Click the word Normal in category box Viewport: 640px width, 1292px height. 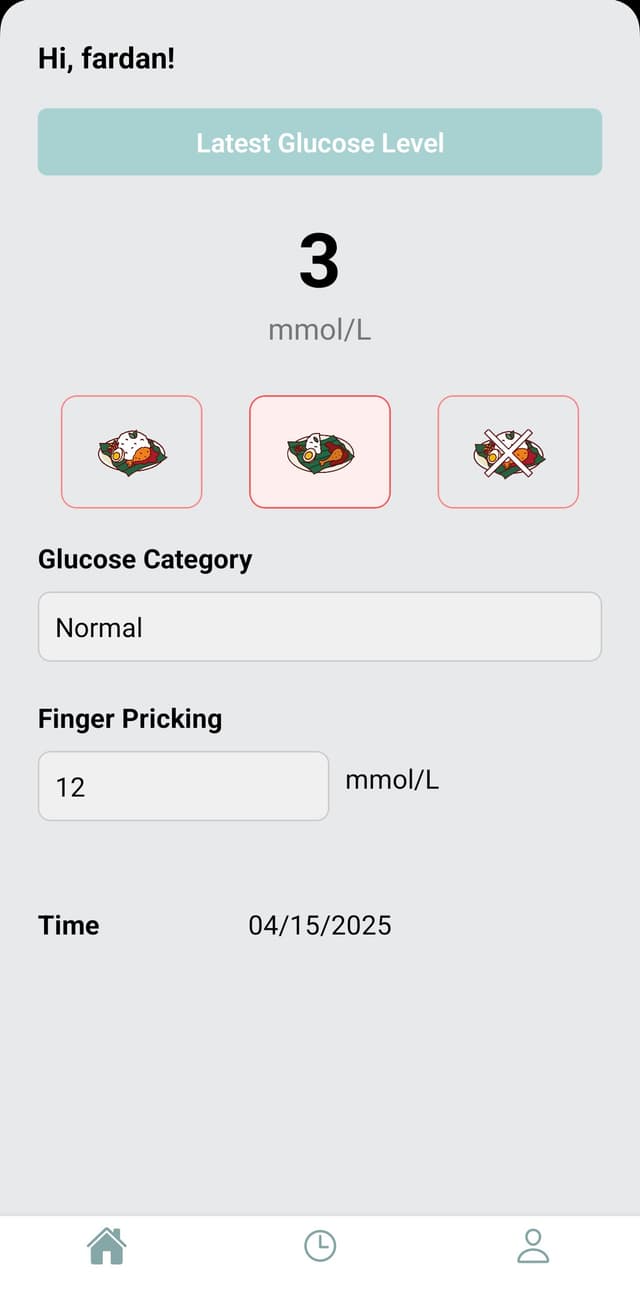click(99, 628)
